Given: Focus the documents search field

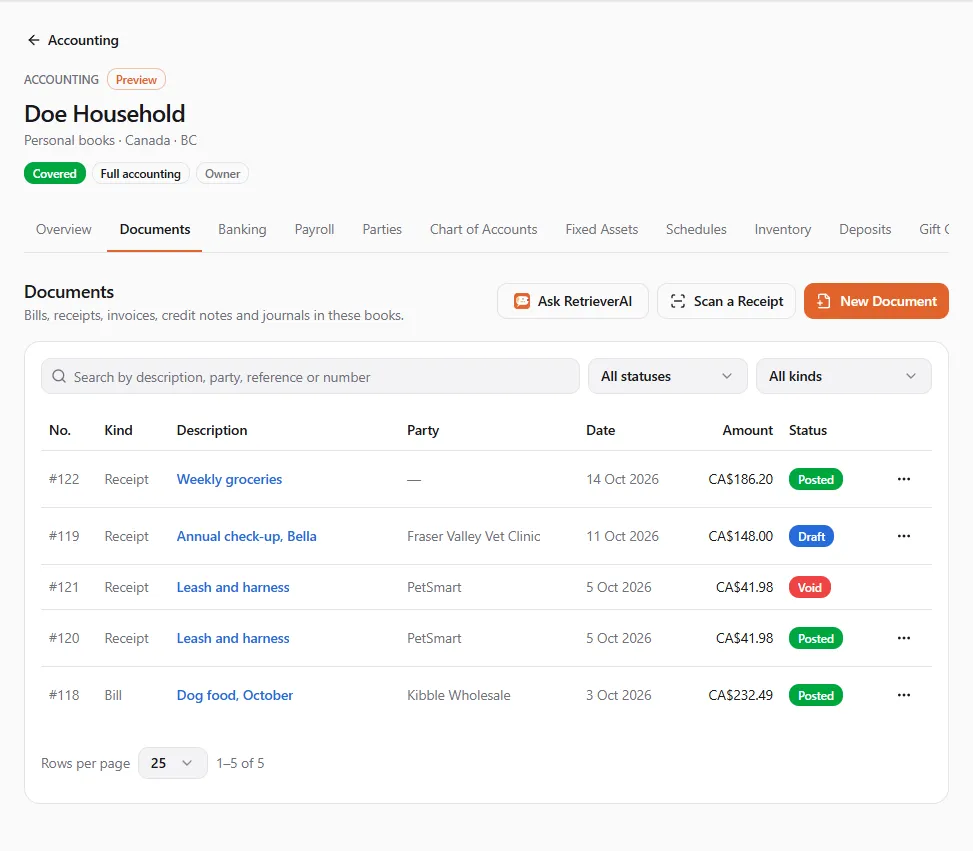Looking at the screenshot, I should [x=310, y=376].
